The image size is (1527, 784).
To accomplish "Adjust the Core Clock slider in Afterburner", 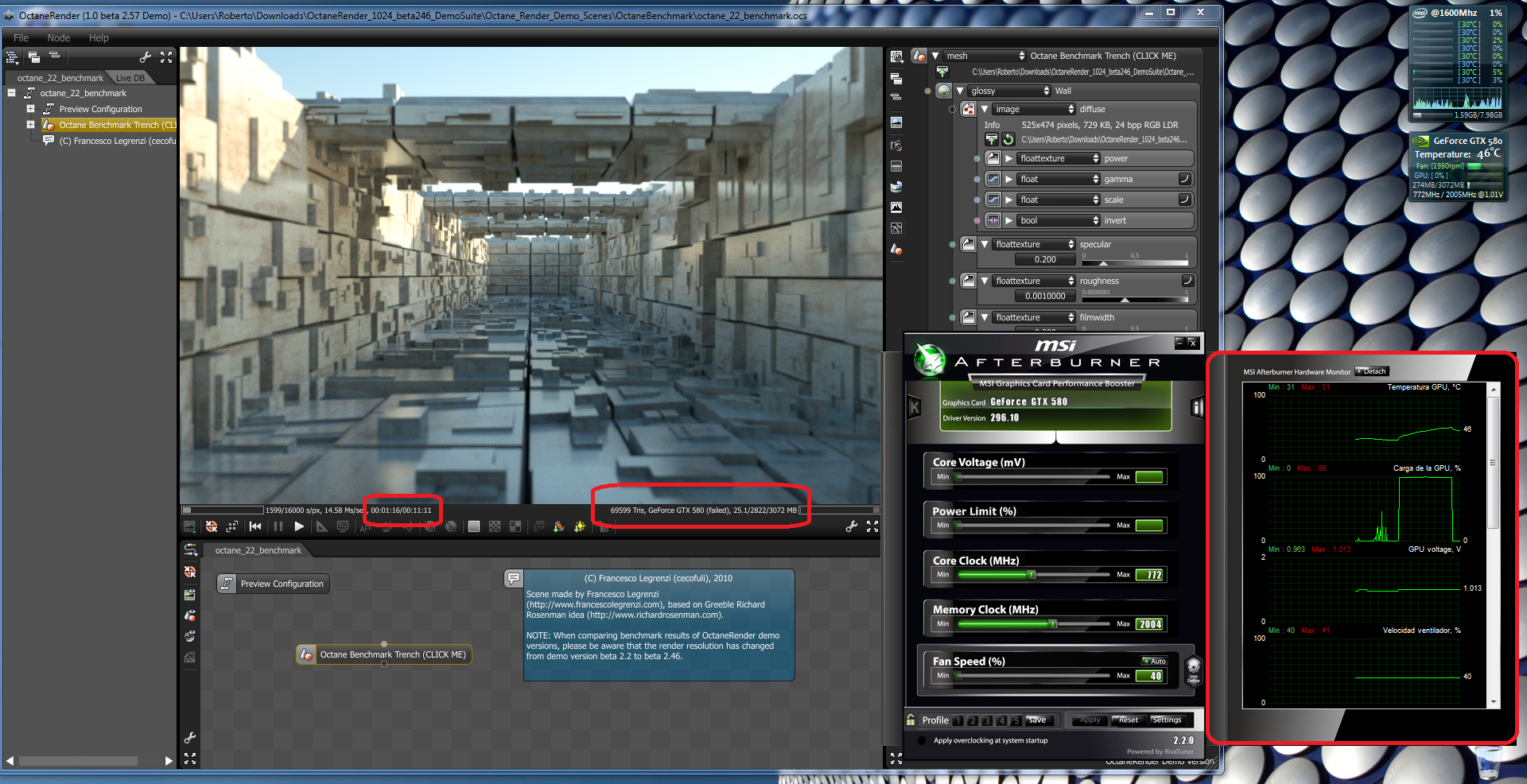I will coord(1034,574).
